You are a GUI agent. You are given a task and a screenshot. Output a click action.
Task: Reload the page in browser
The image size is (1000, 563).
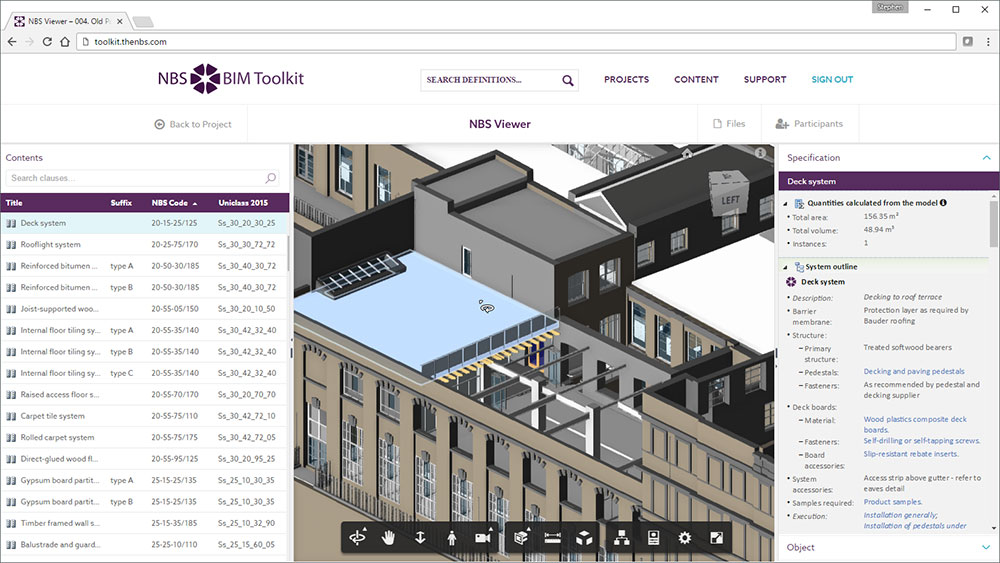click(47, 41)
